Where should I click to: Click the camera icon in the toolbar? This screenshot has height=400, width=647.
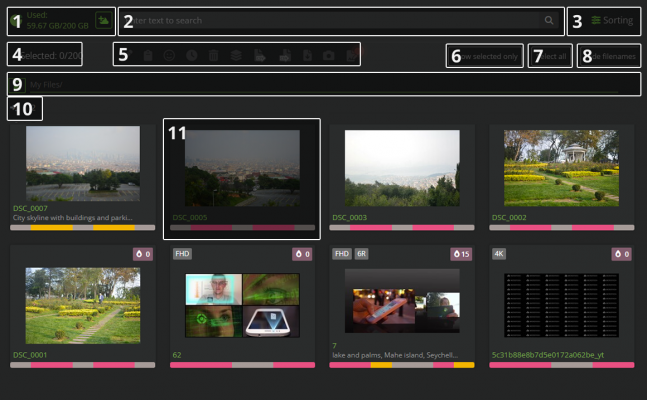click(x=329, y=56)
